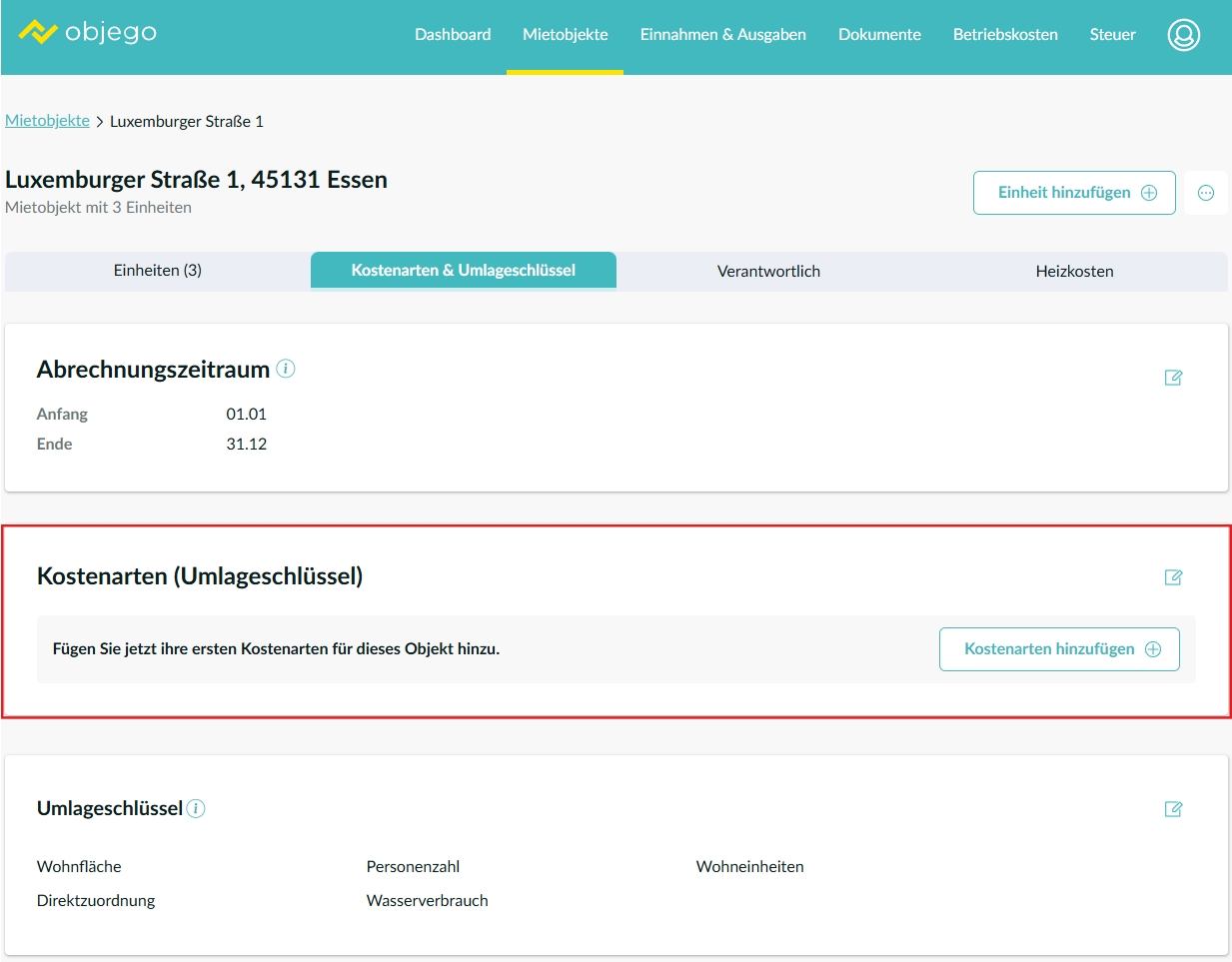
Task: Follow the Mietobjekte breadcrumb link
Action: click(47, 121)
